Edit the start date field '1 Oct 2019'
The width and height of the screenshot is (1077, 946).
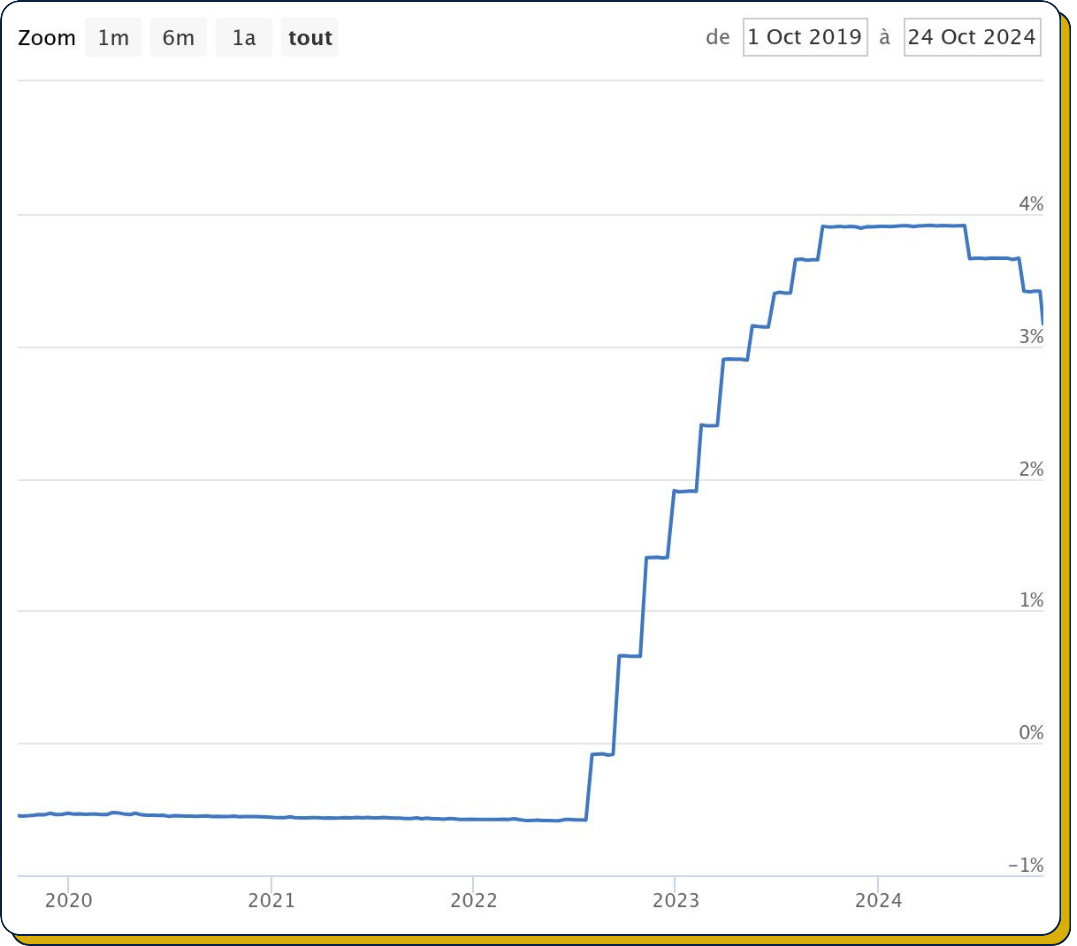[805, 37]
